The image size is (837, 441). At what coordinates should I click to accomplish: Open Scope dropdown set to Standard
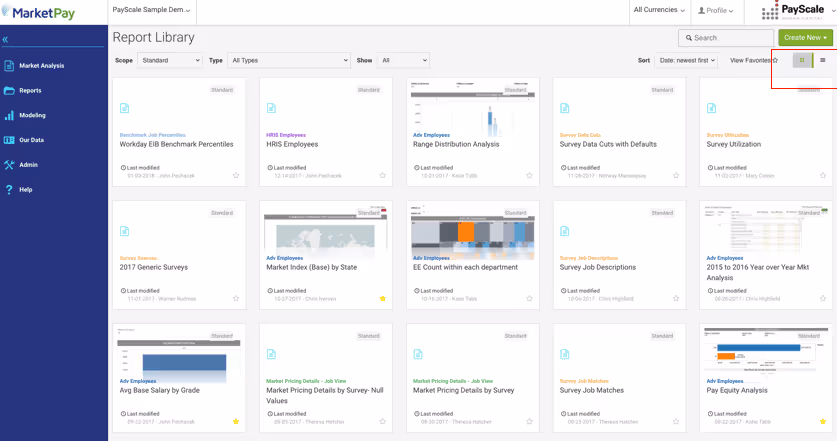point(170,60)
